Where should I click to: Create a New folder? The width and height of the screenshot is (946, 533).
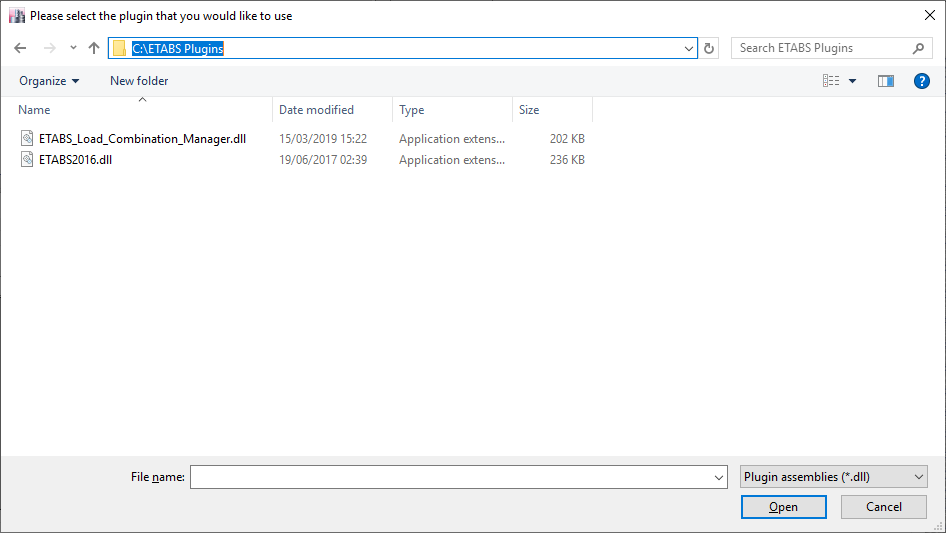click(x=139, y=81)
